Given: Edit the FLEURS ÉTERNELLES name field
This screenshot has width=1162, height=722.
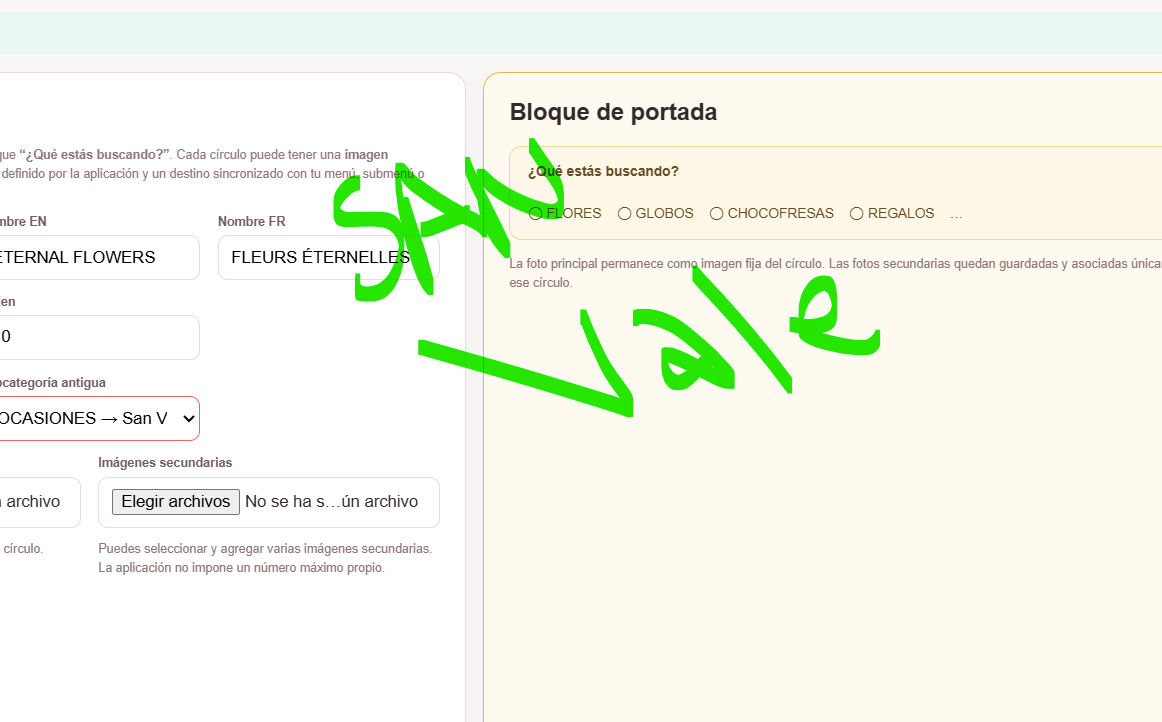Looking at the screenshot, I should click(x=328, y=257).
